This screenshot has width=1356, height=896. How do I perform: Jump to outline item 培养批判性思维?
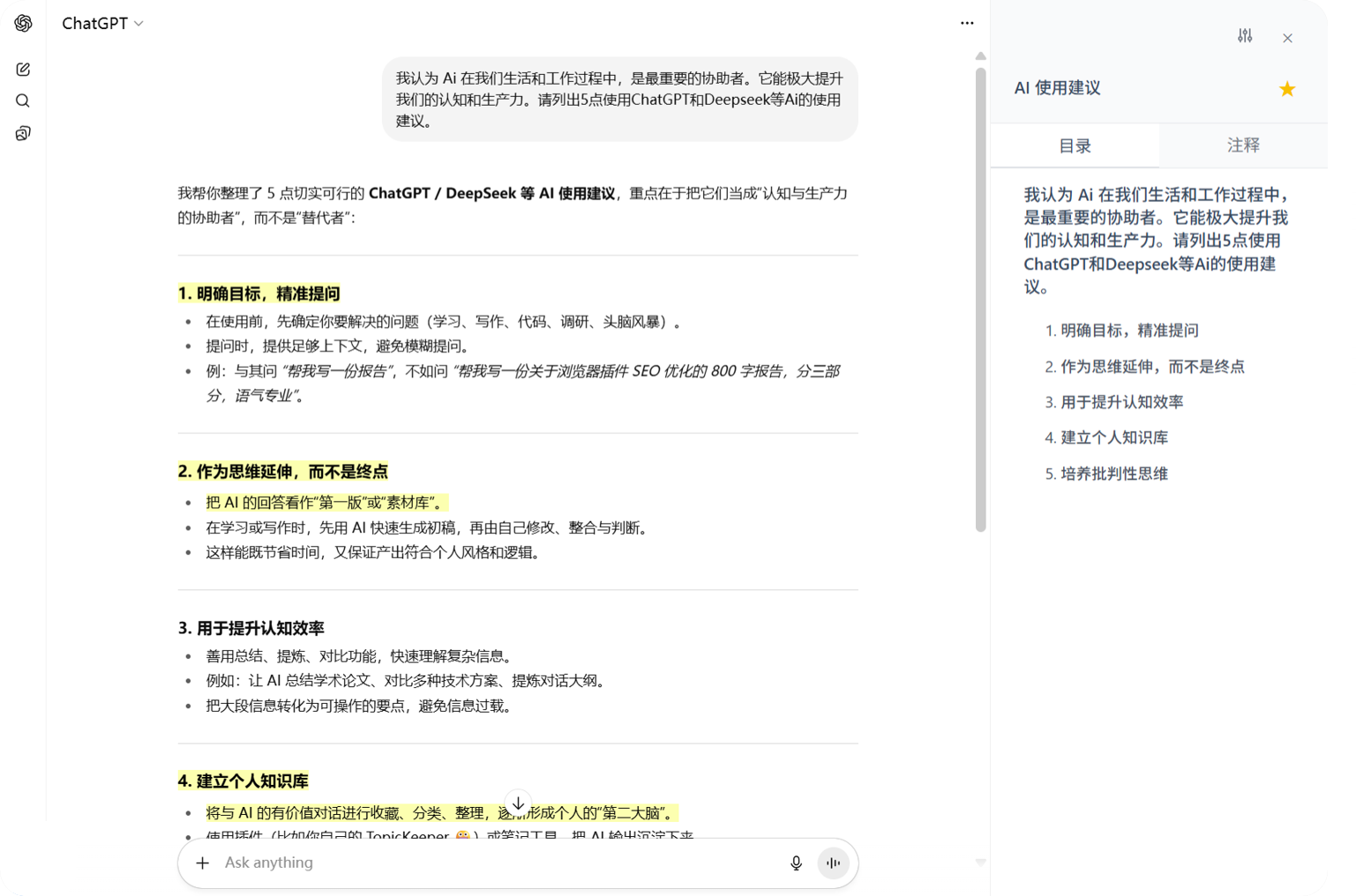click(1106, 474)
